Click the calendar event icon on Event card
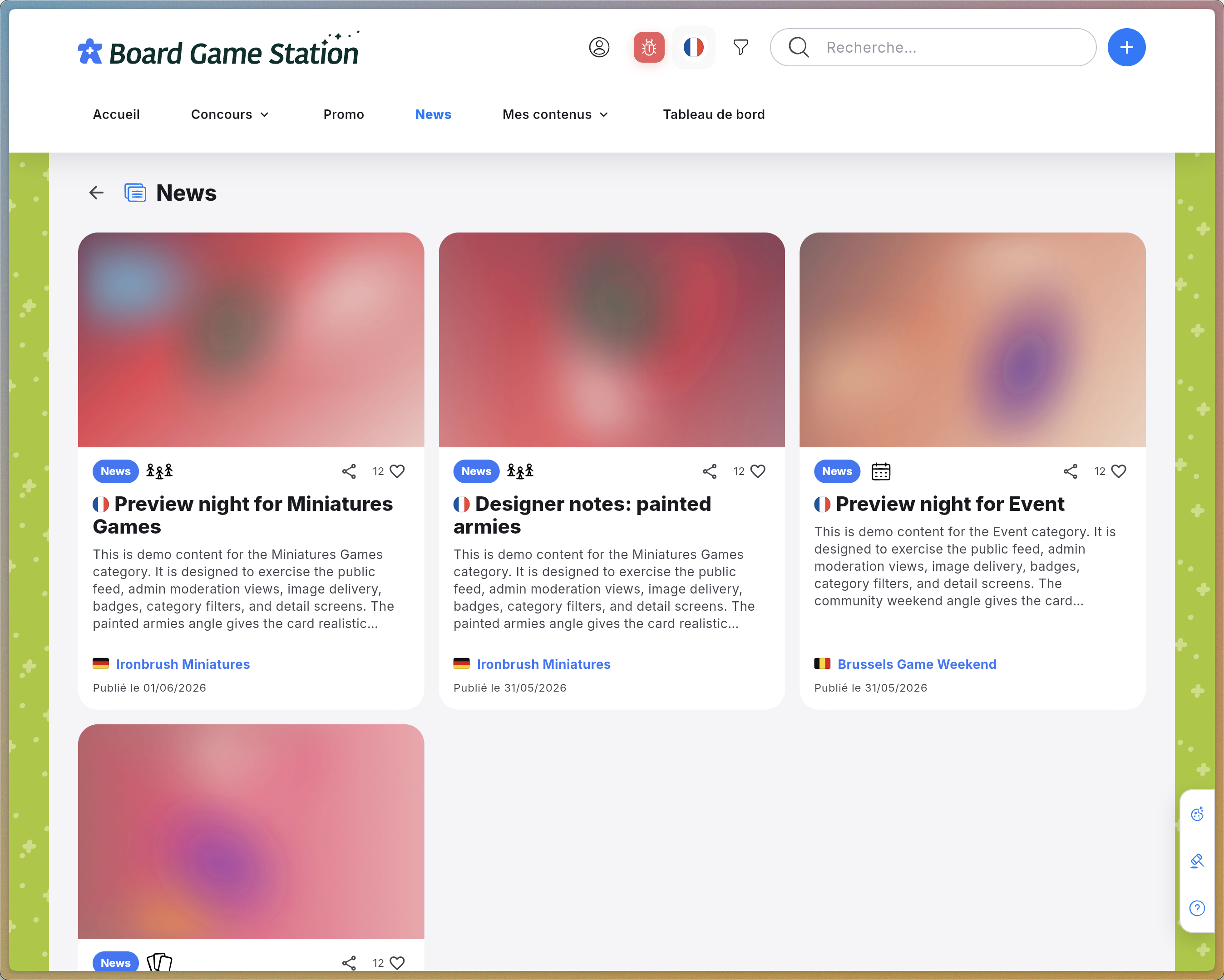The width and height of the screenshot is (1224, 980). 880,471
